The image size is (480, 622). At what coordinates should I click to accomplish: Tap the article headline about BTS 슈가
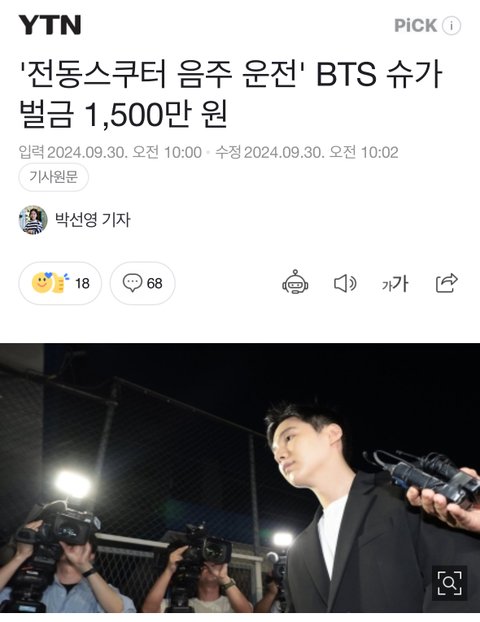(x=230, y=94)
